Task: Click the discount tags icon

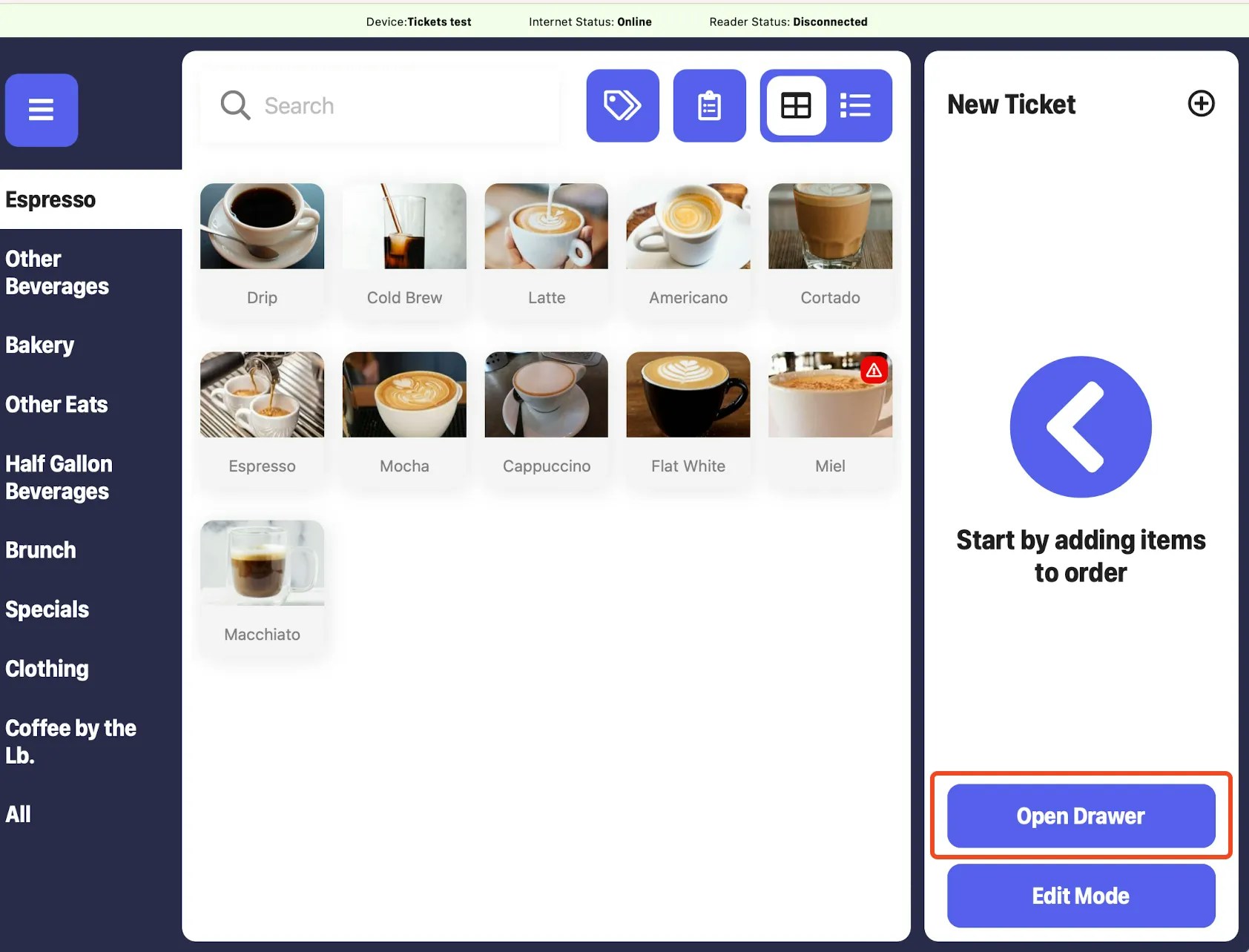Action: [622, 105]
